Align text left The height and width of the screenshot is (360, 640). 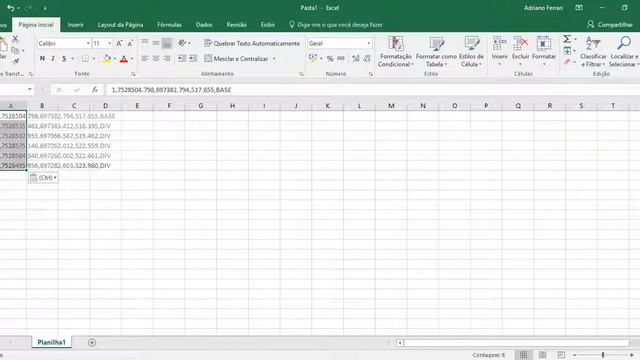point(145,59)
